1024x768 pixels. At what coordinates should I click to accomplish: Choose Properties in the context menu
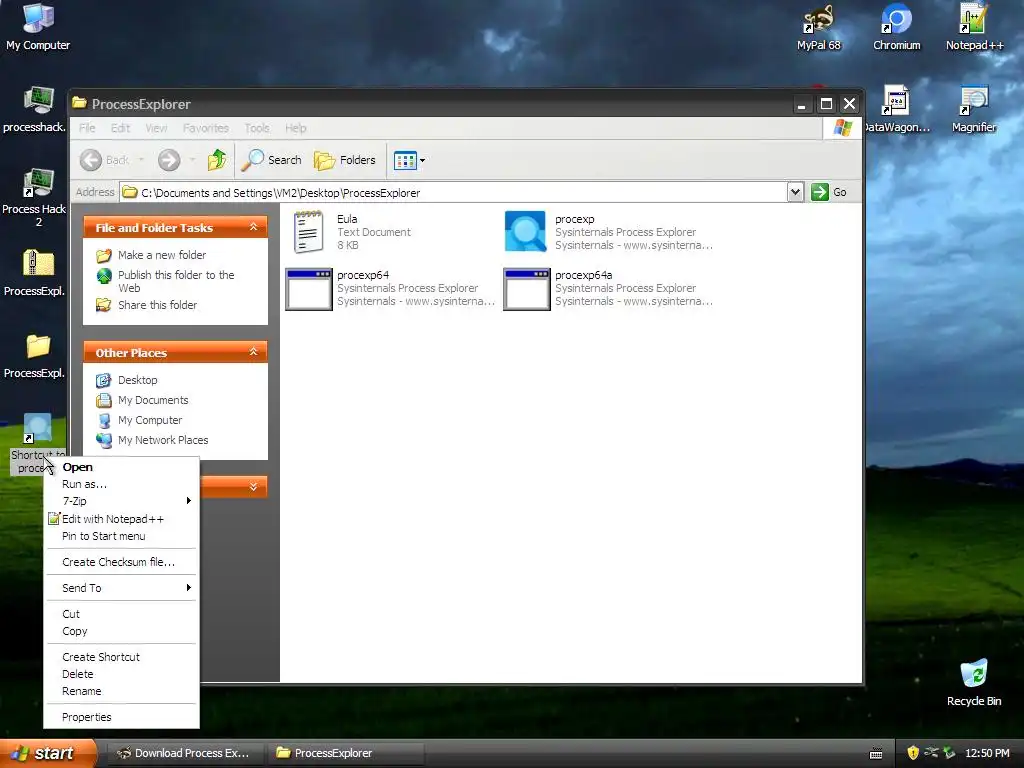tap(121, 717)
